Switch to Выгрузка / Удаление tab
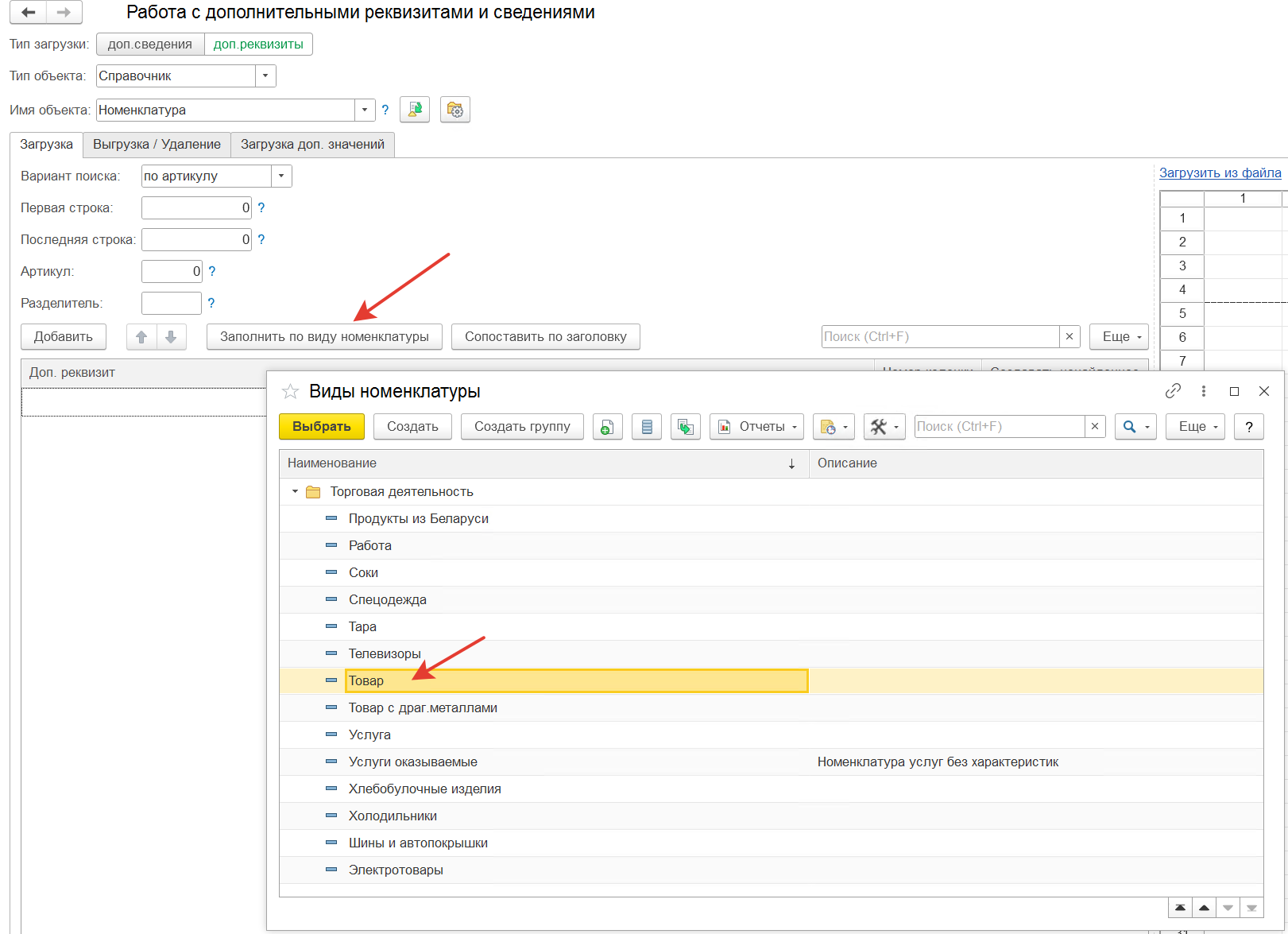The width and height of the screenshot is (1288, 934). pos(157,145)
